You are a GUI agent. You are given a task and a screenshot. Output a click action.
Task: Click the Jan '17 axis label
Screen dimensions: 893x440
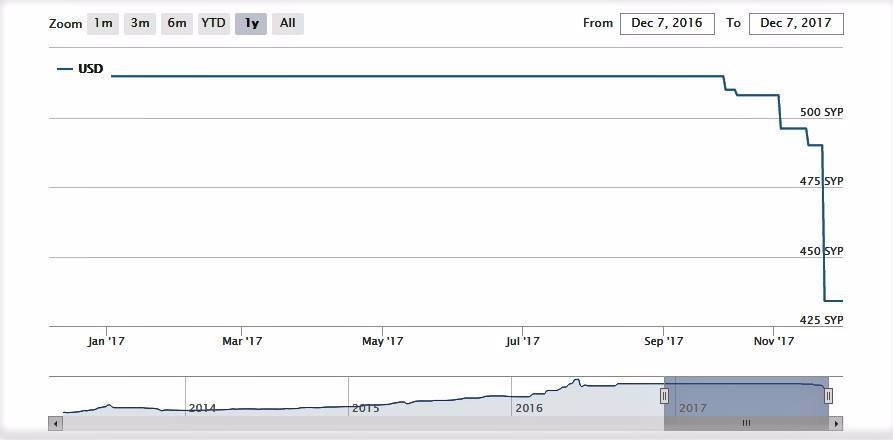106,341
